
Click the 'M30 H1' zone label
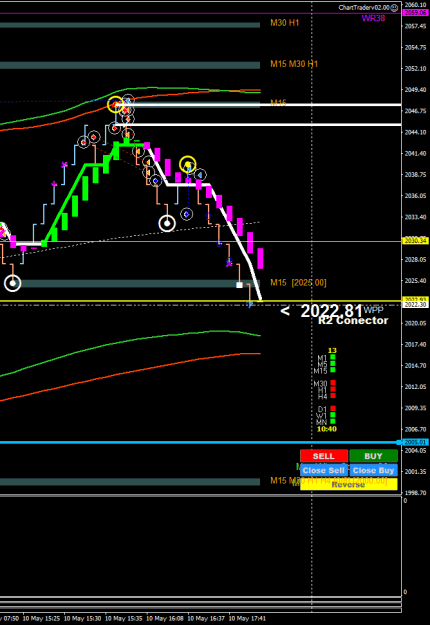pyautogui.click(x=285, y=23)
